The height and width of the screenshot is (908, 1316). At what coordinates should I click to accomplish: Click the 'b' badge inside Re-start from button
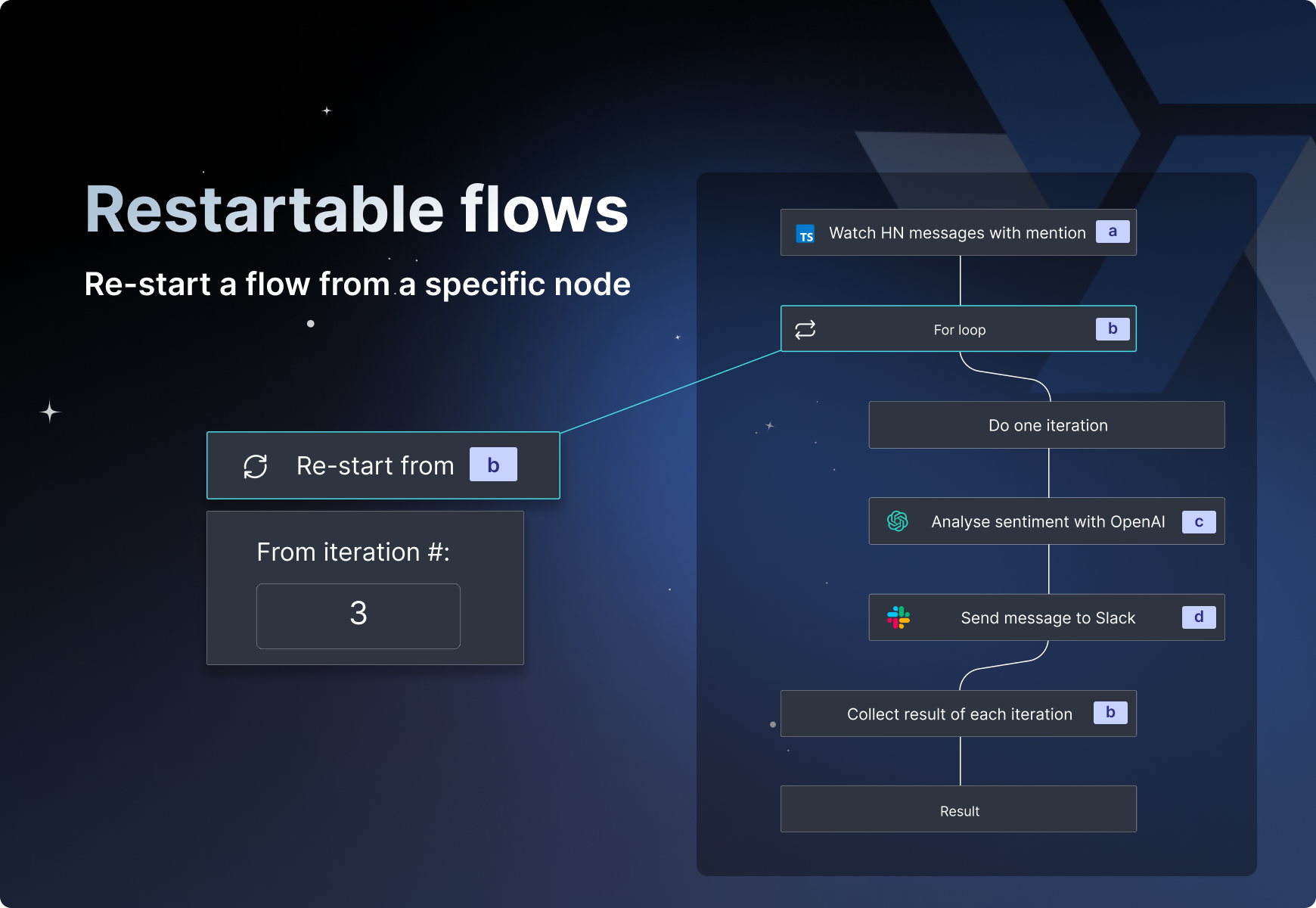[493, 464]
